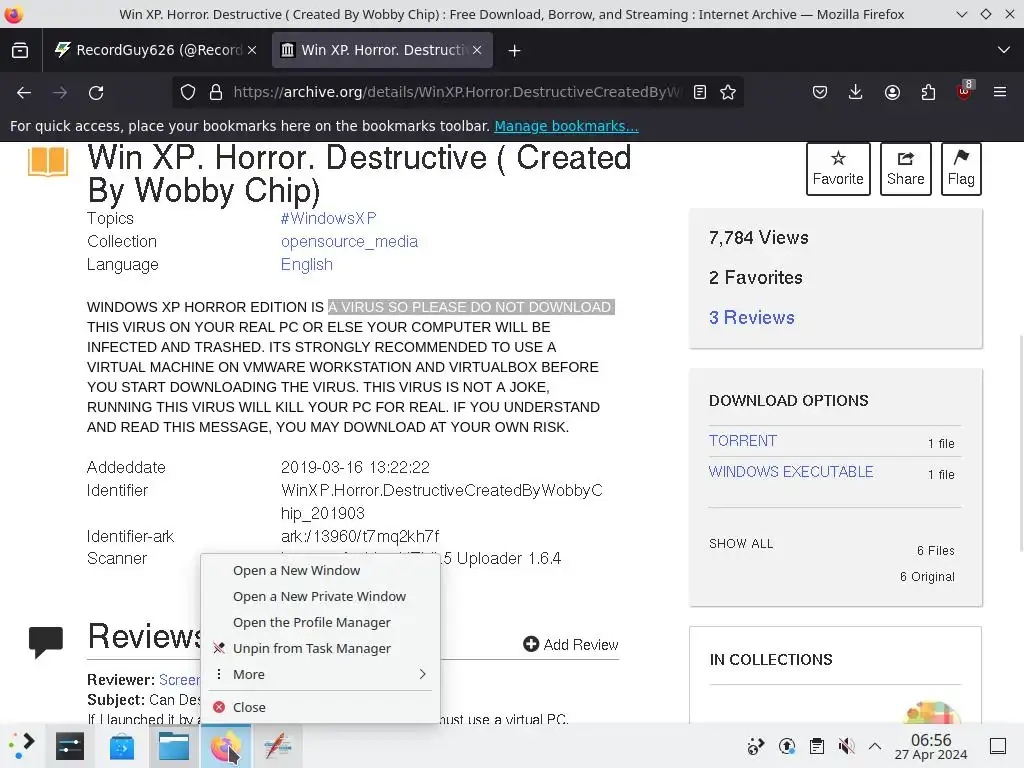This screenshot has width=1024, height=768.
Task: Close the Win XP. Horror tab
Action: click(x=477, y=50)
